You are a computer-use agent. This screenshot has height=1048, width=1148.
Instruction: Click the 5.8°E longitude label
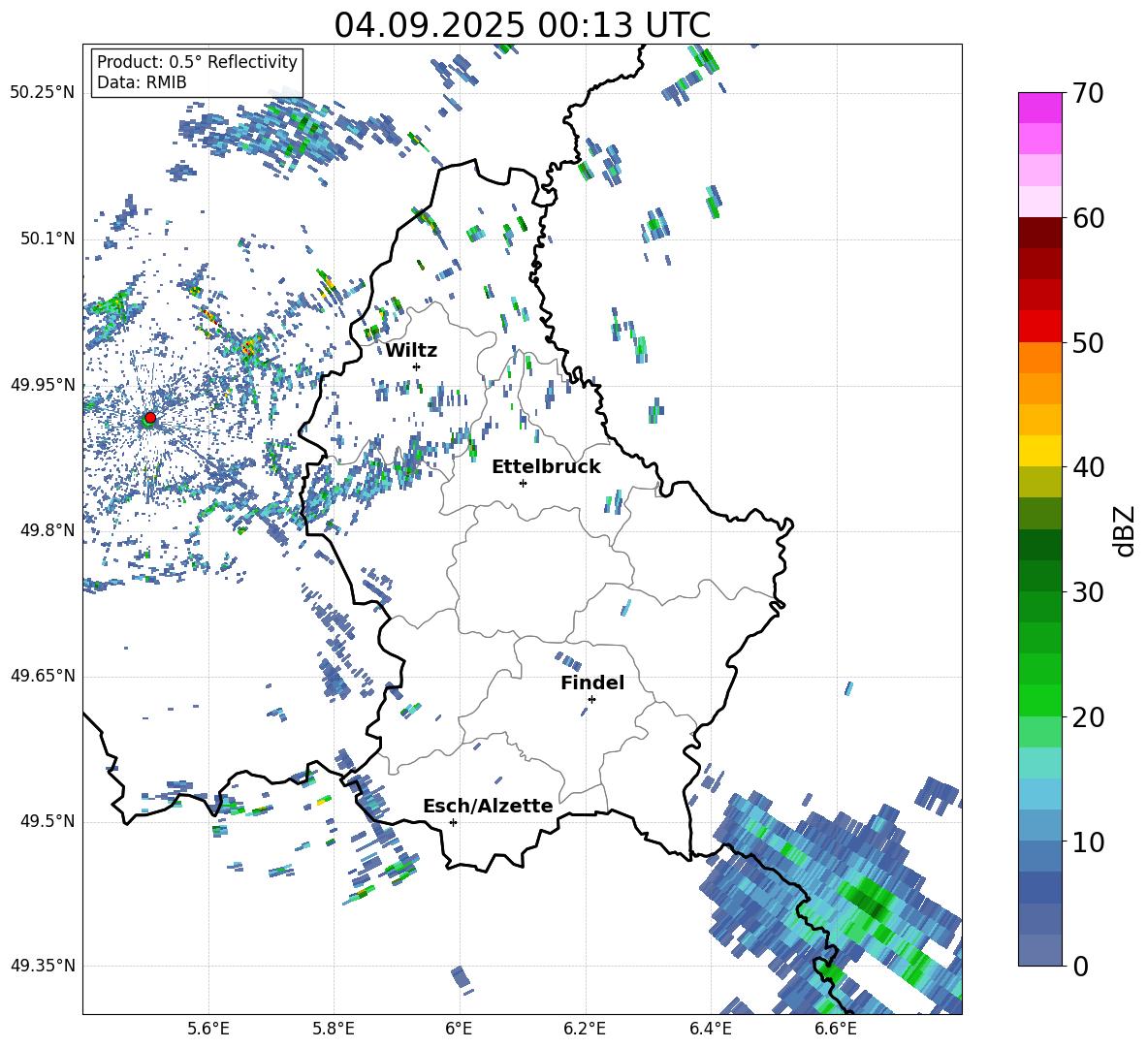[334, 1029]
